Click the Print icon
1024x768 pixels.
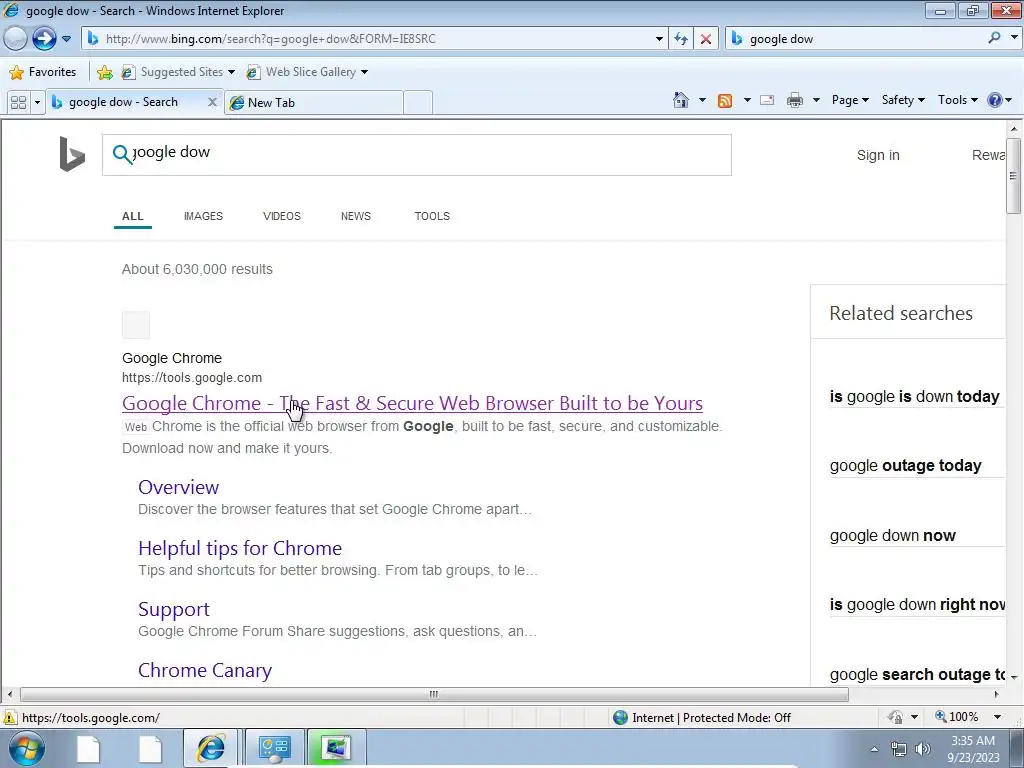[x=795, y=100]
